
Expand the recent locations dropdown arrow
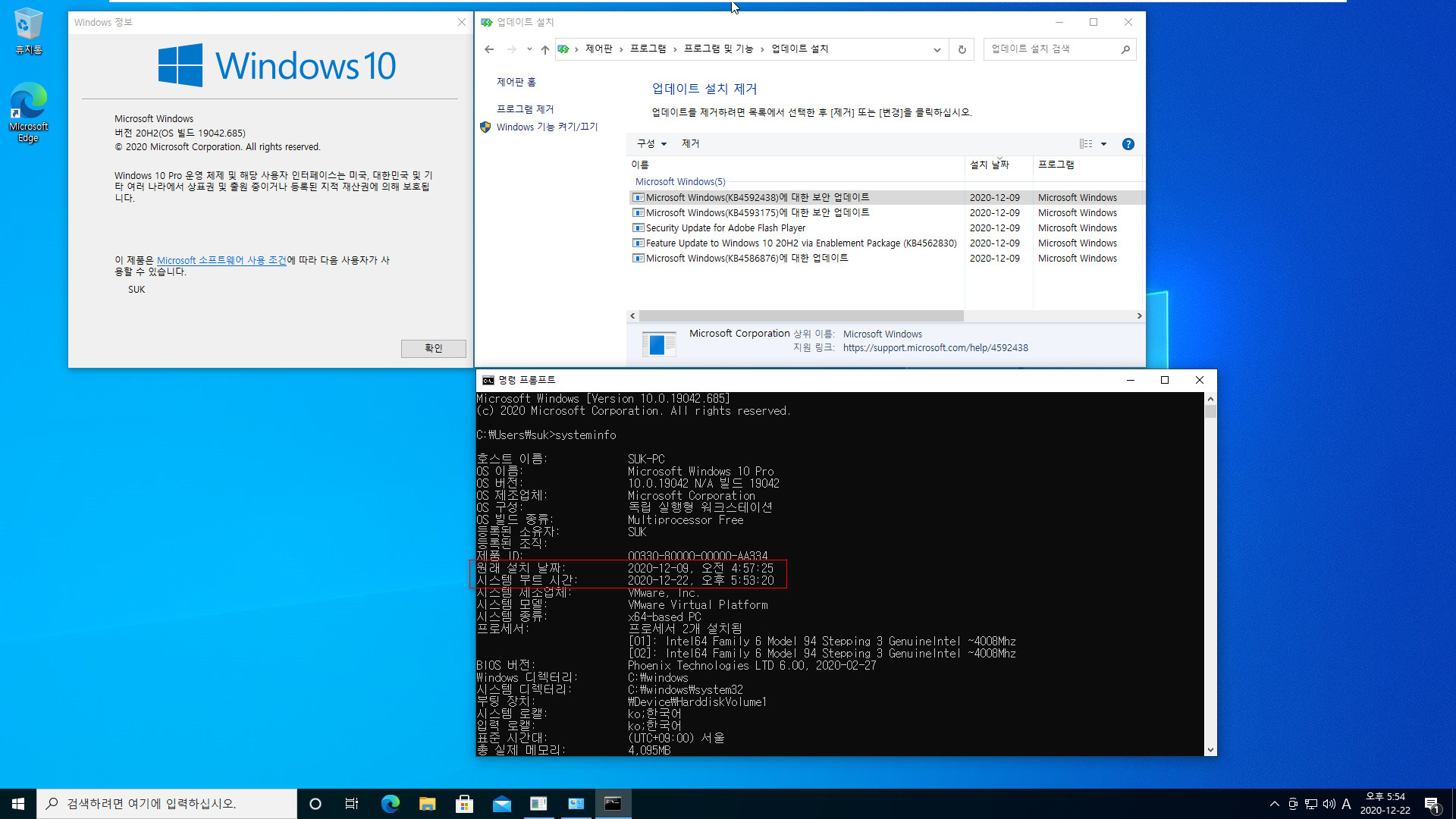point(529,49)
